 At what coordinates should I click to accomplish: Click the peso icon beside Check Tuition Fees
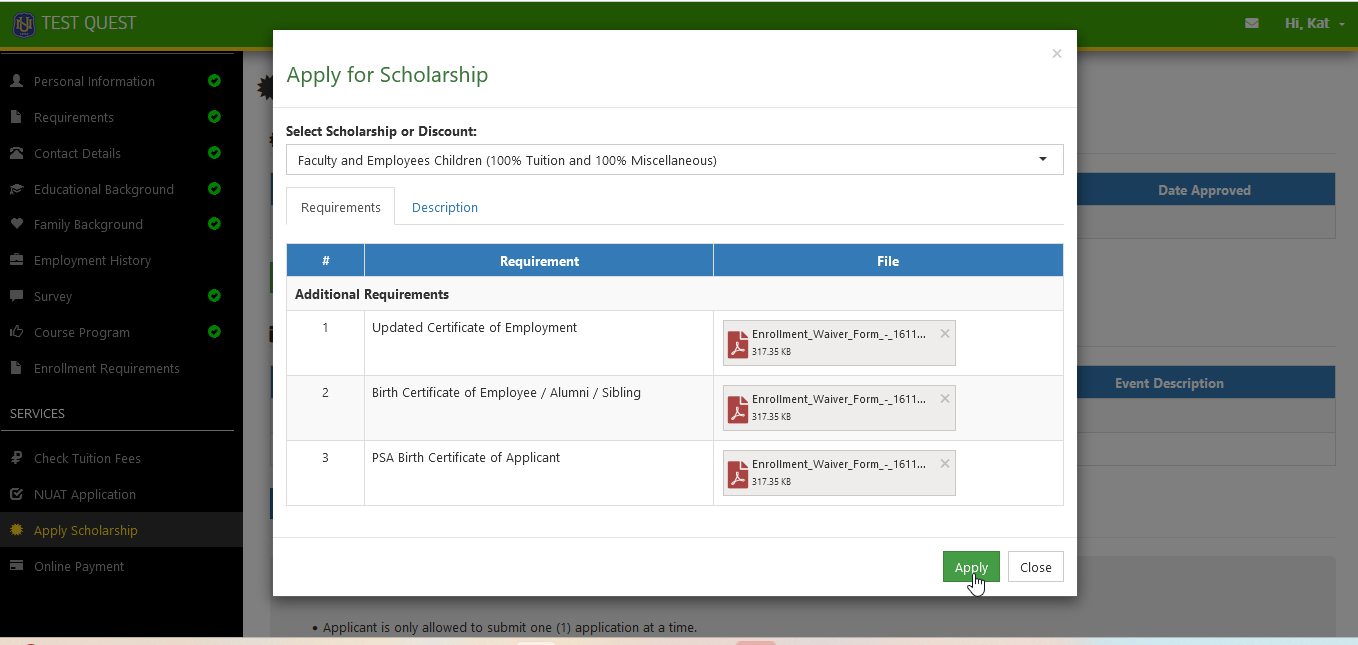coord(16,458)
